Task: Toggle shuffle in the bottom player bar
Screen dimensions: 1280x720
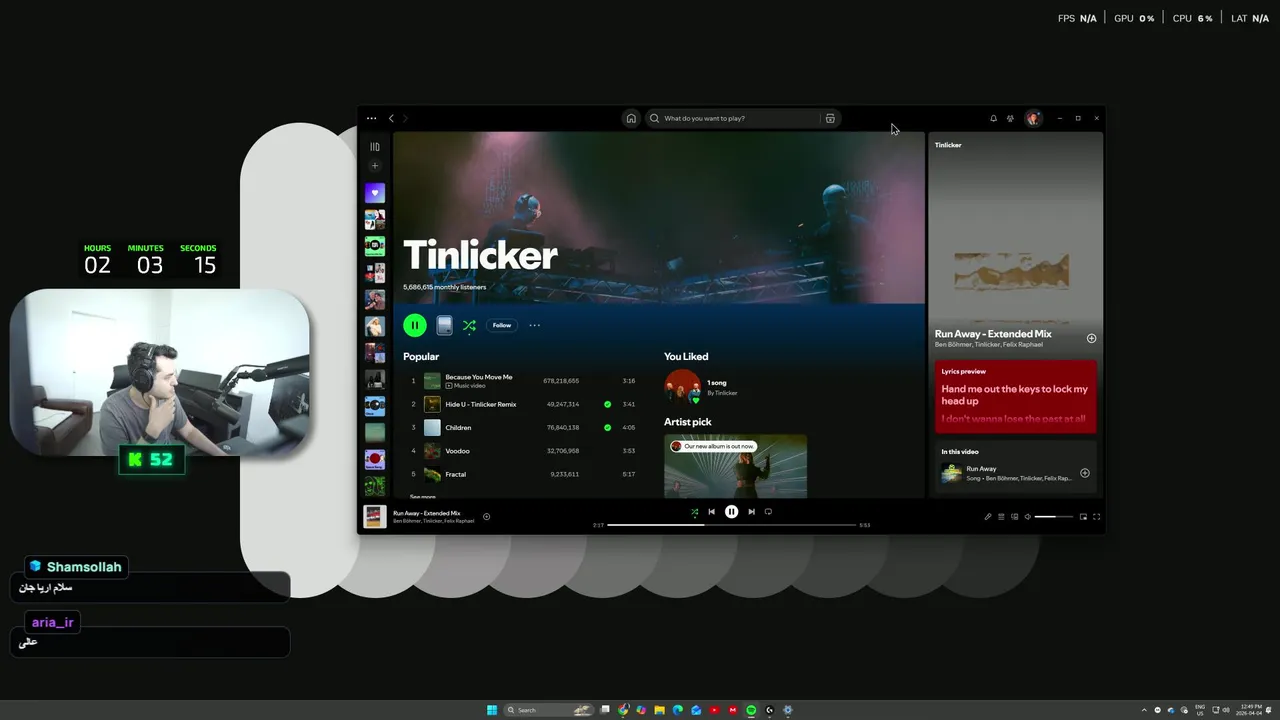Action: 694,512
